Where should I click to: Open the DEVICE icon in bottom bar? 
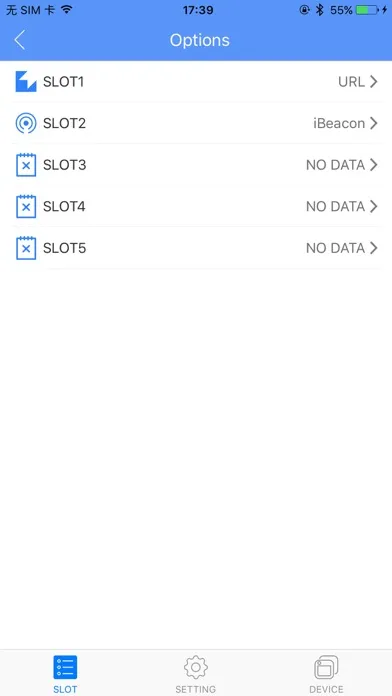click(x=326, y=667)
